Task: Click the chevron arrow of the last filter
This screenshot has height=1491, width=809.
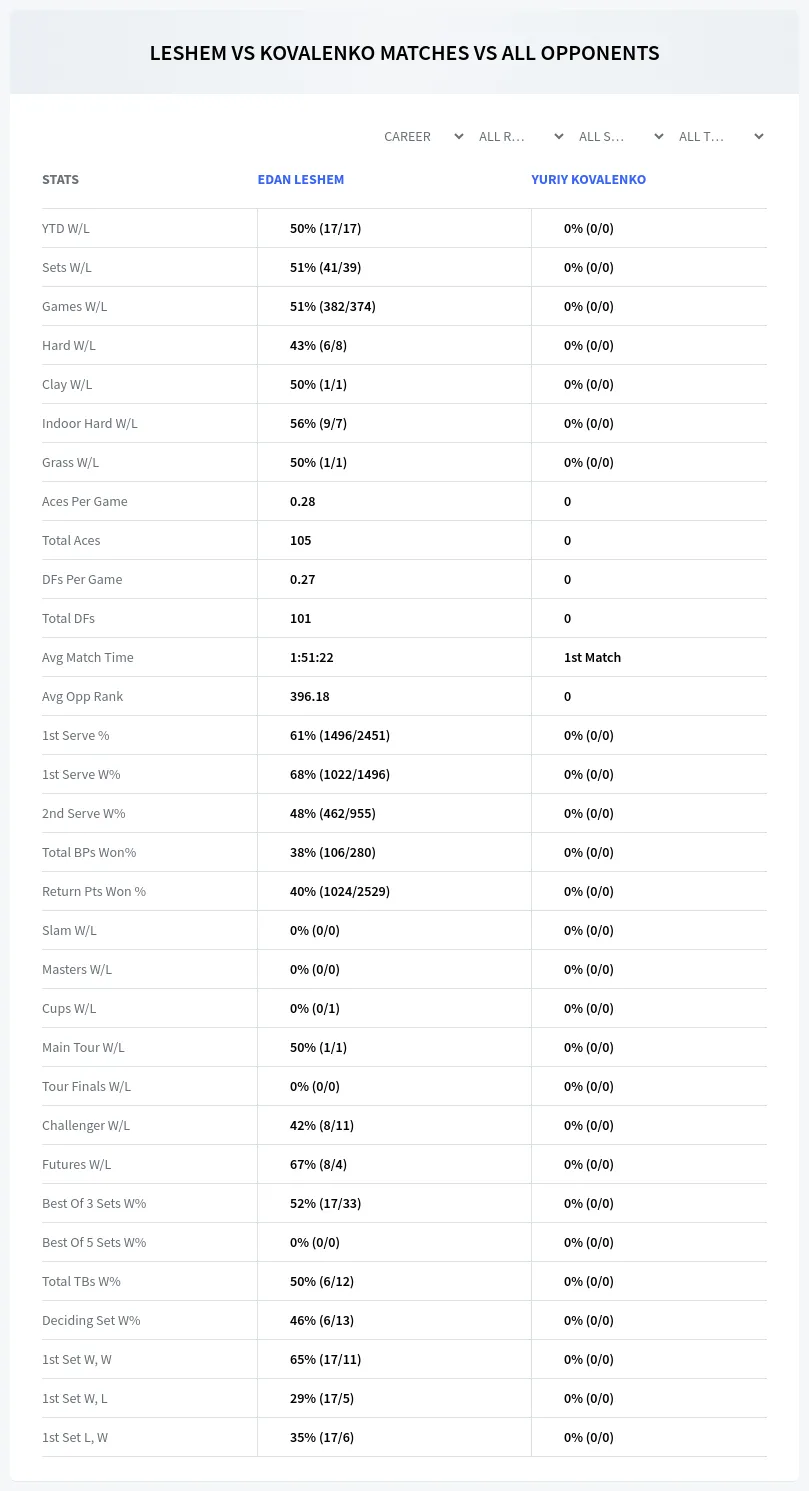Action: [759, 136]
